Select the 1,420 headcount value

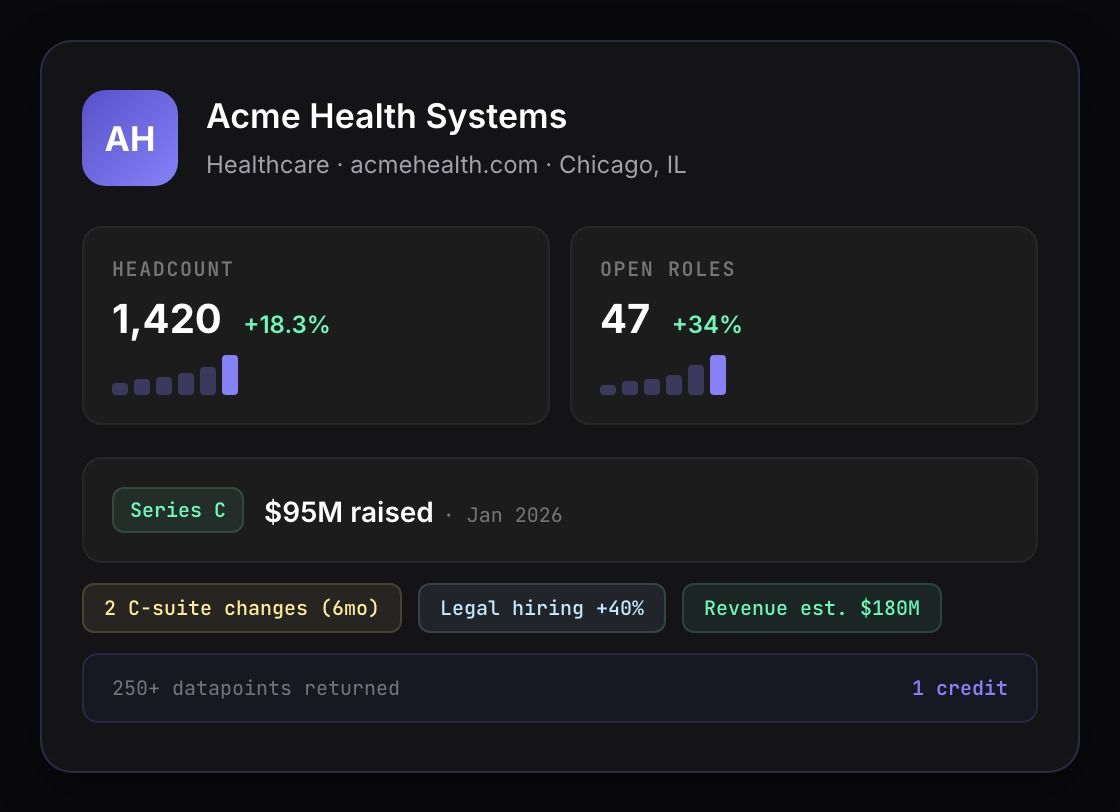coord(166,319)
